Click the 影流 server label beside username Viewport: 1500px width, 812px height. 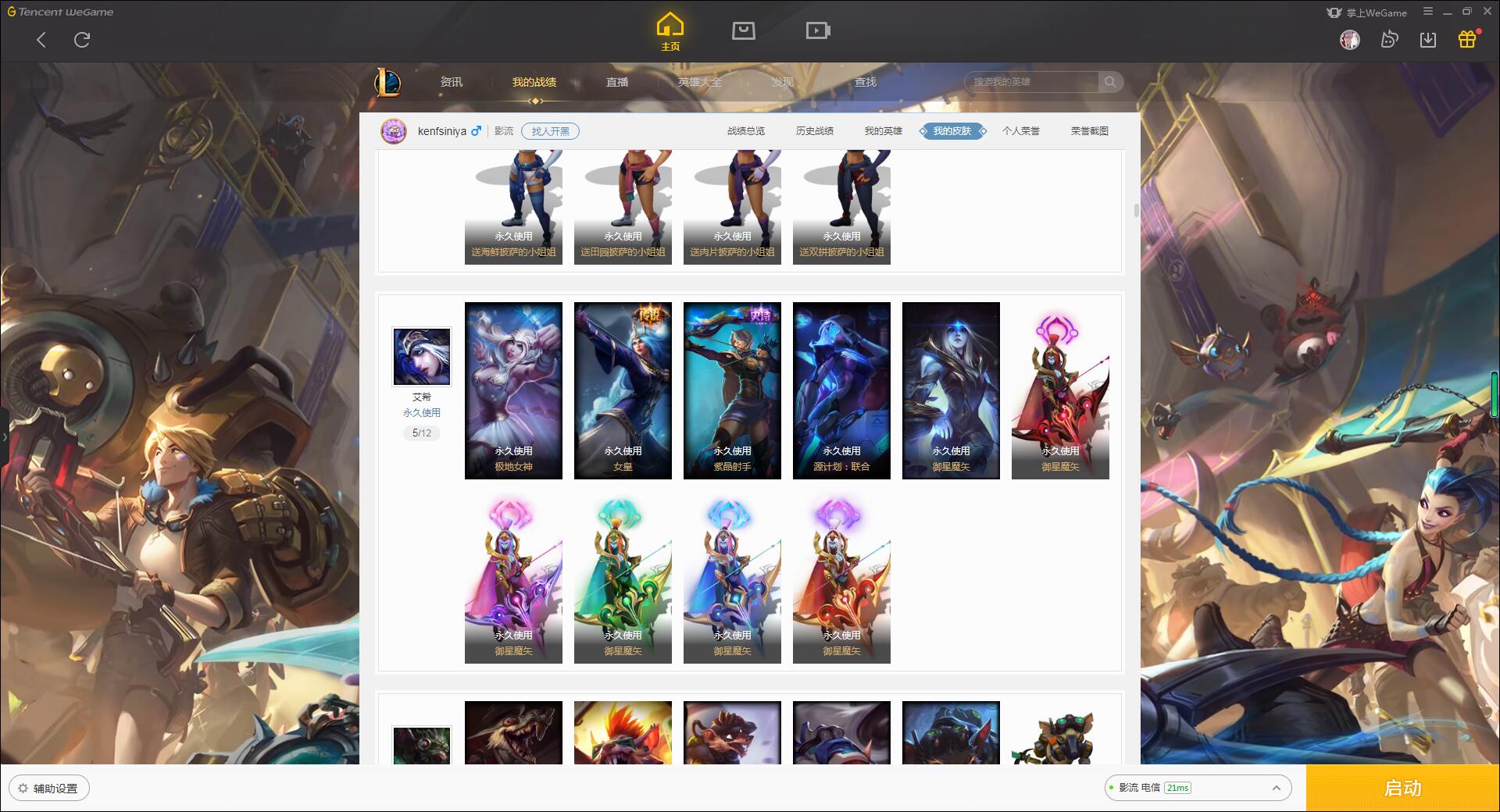click(504, 131)
